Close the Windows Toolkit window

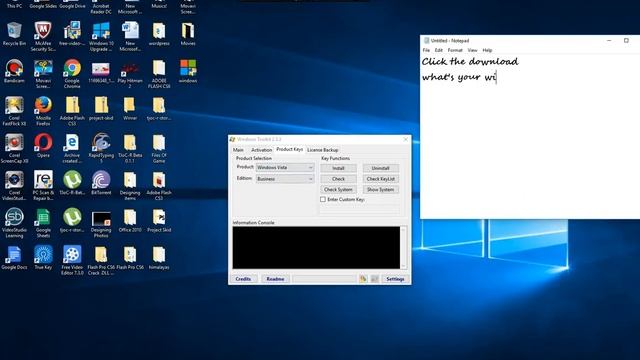405,139
